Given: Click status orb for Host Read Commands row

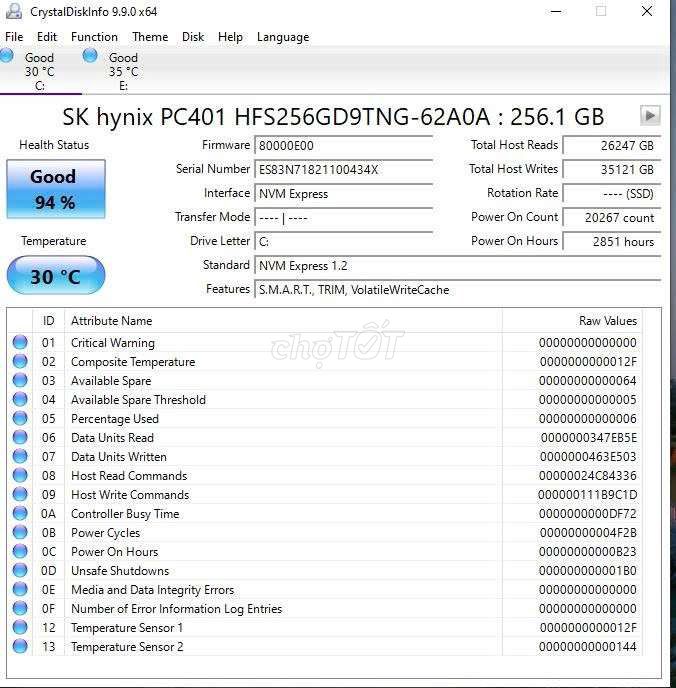Looking at the screenshot, I should click(x=20, y=475).
